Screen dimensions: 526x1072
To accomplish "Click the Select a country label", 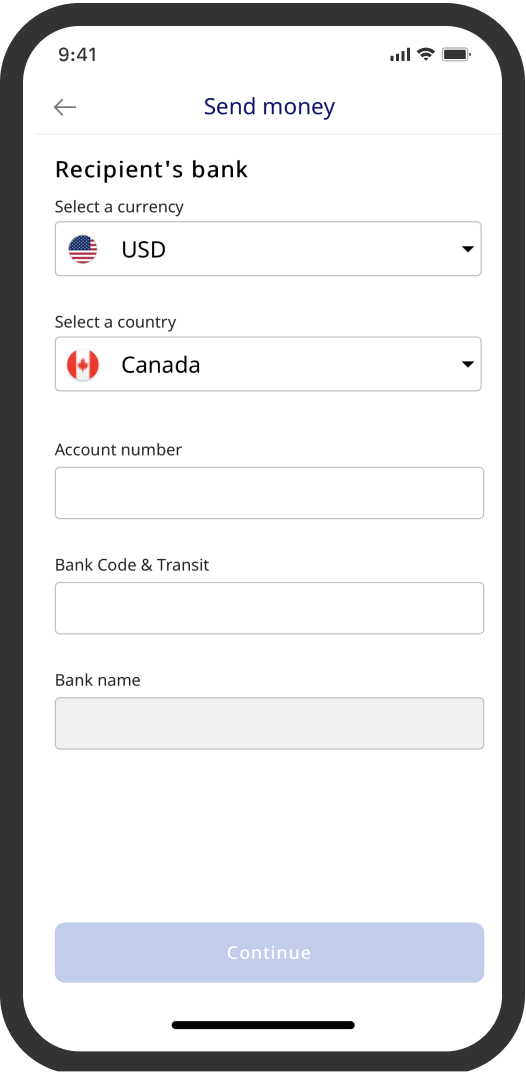I will [116, 322].
